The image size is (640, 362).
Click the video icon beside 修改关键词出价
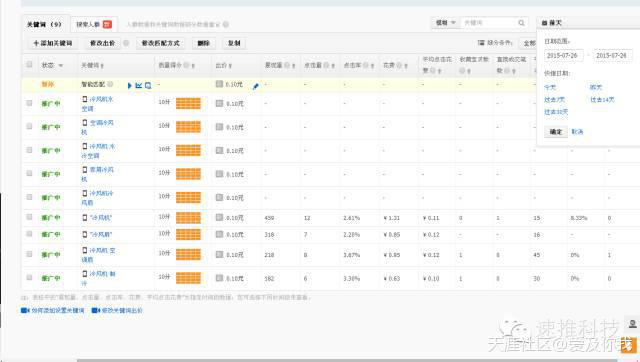tap(96, 311)
